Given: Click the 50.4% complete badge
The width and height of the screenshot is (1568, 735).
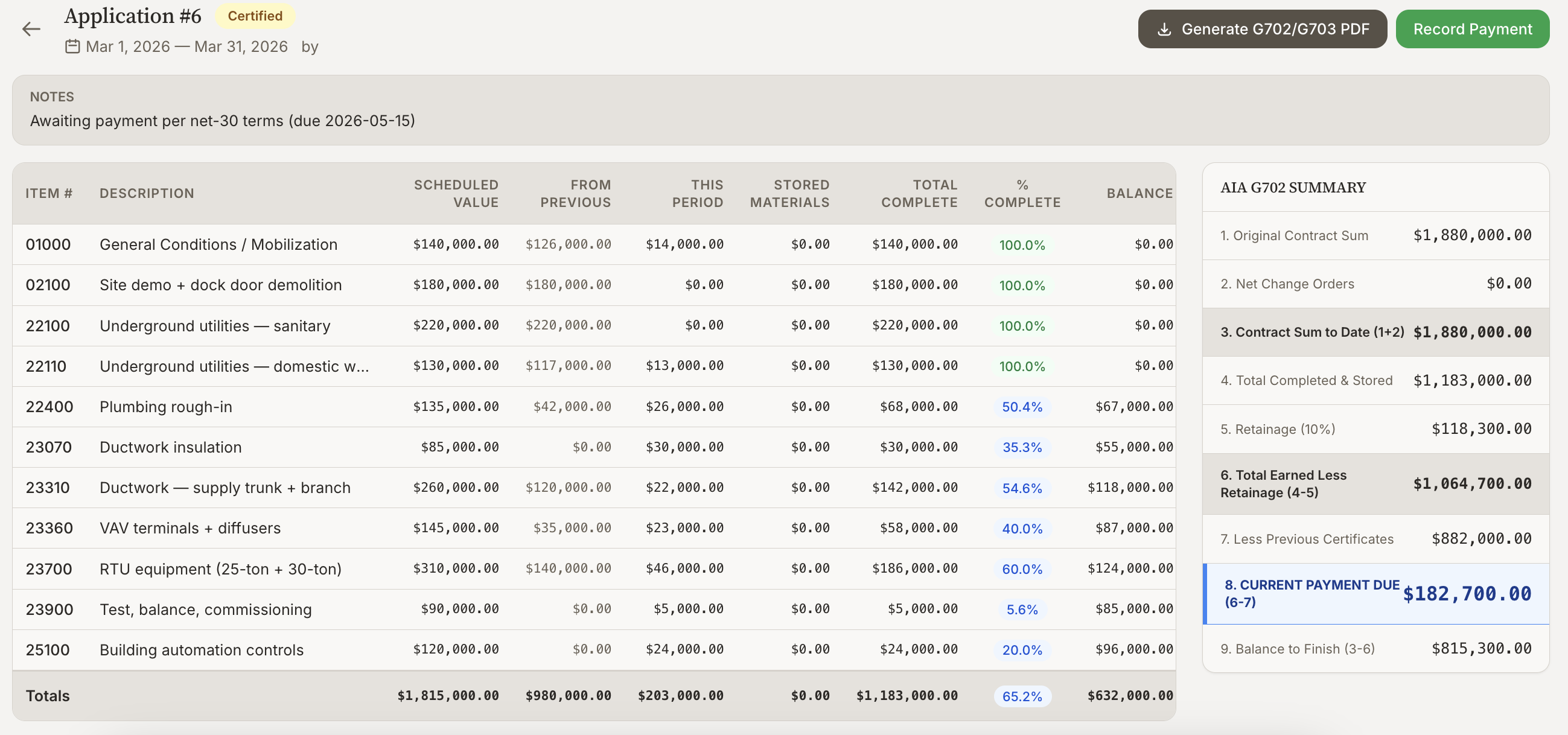Looking at the screenshot, I should coord(1022,407).
